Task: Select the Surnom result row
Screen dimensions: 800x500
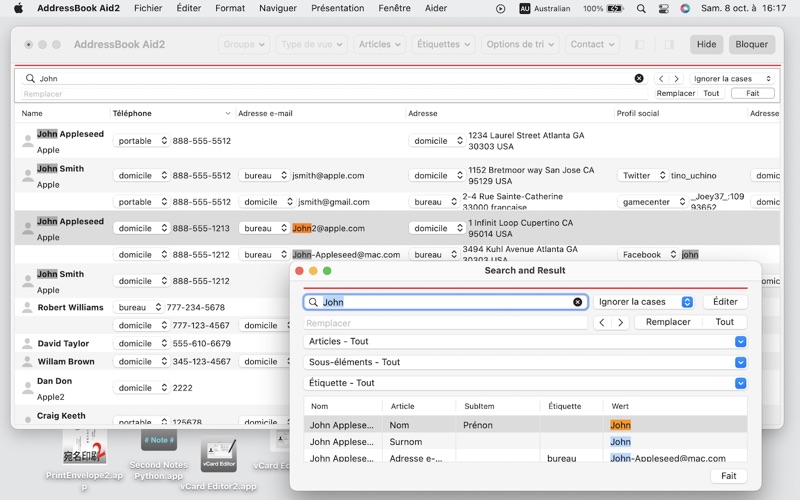Action: (x=525, y=442)
